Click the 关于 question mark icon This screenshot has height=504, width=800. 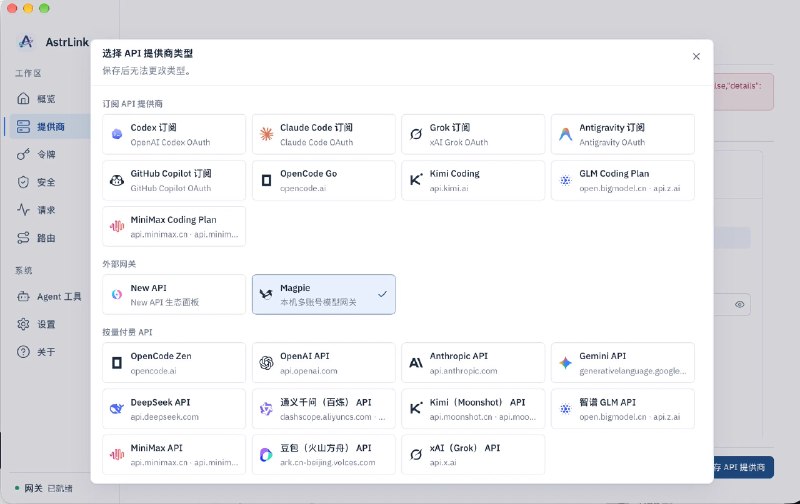(x=23, y=351)
